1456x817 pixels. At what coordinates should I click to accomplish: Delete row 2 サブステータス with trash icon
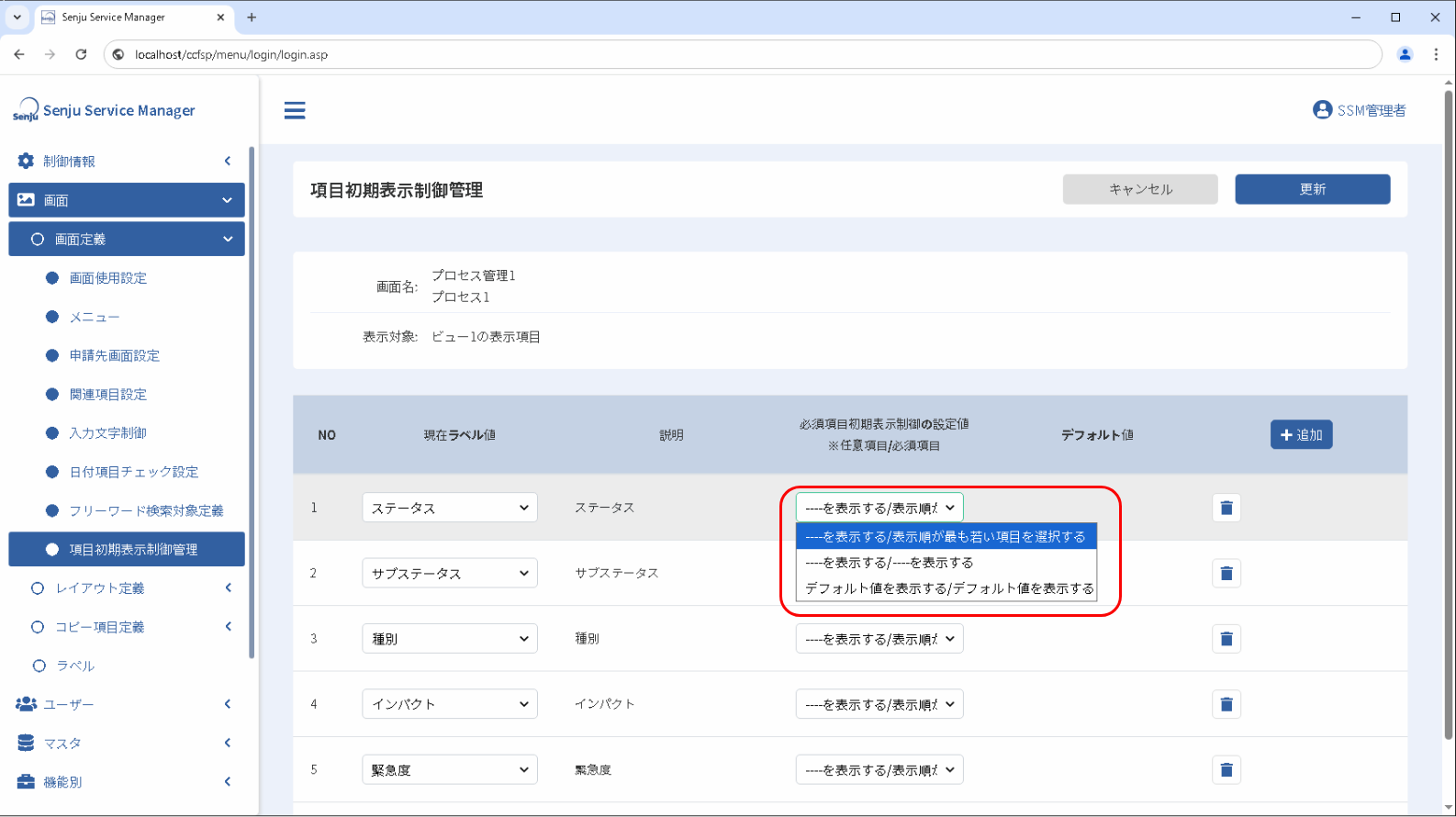tap(1226, 574)
